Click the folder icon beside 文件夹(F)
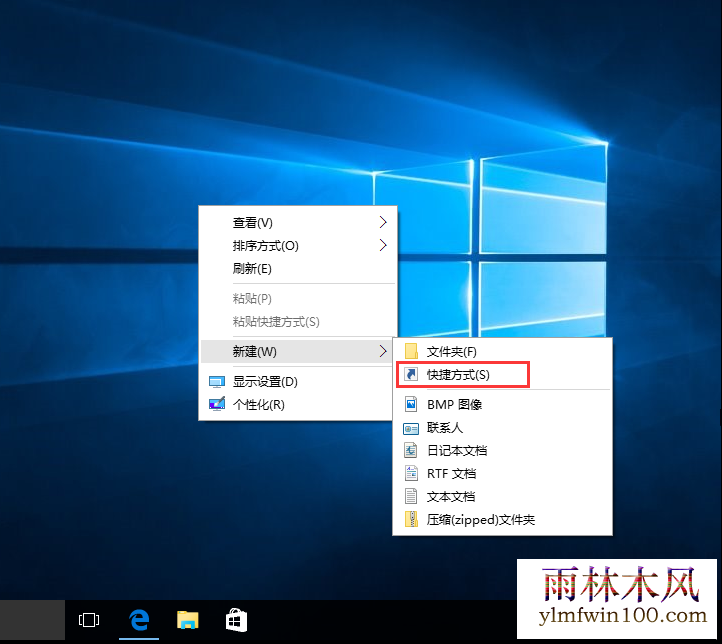The image size is (722, 644). [x=411, y=351]
